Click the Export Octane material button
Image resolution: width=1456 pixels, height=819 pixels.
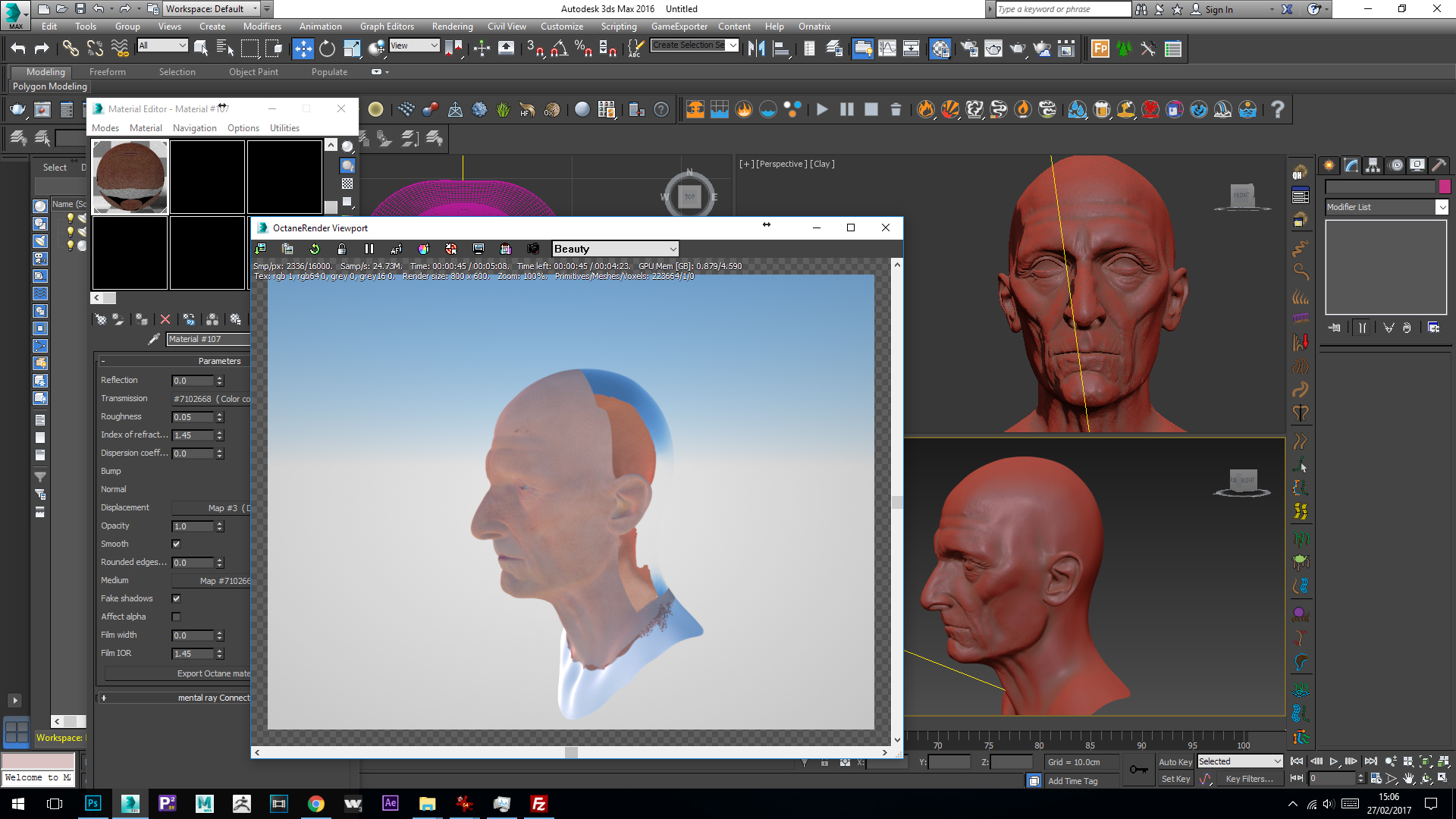[212, 673]
